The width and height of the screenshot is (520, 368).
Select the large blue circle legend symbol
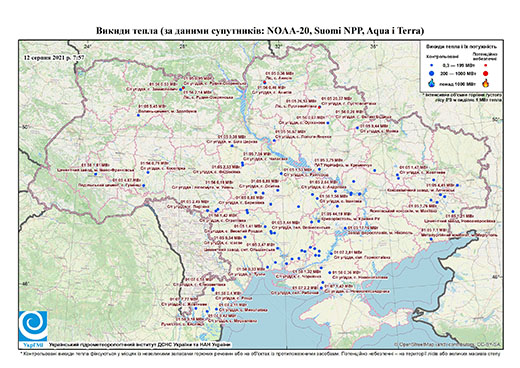432,73
